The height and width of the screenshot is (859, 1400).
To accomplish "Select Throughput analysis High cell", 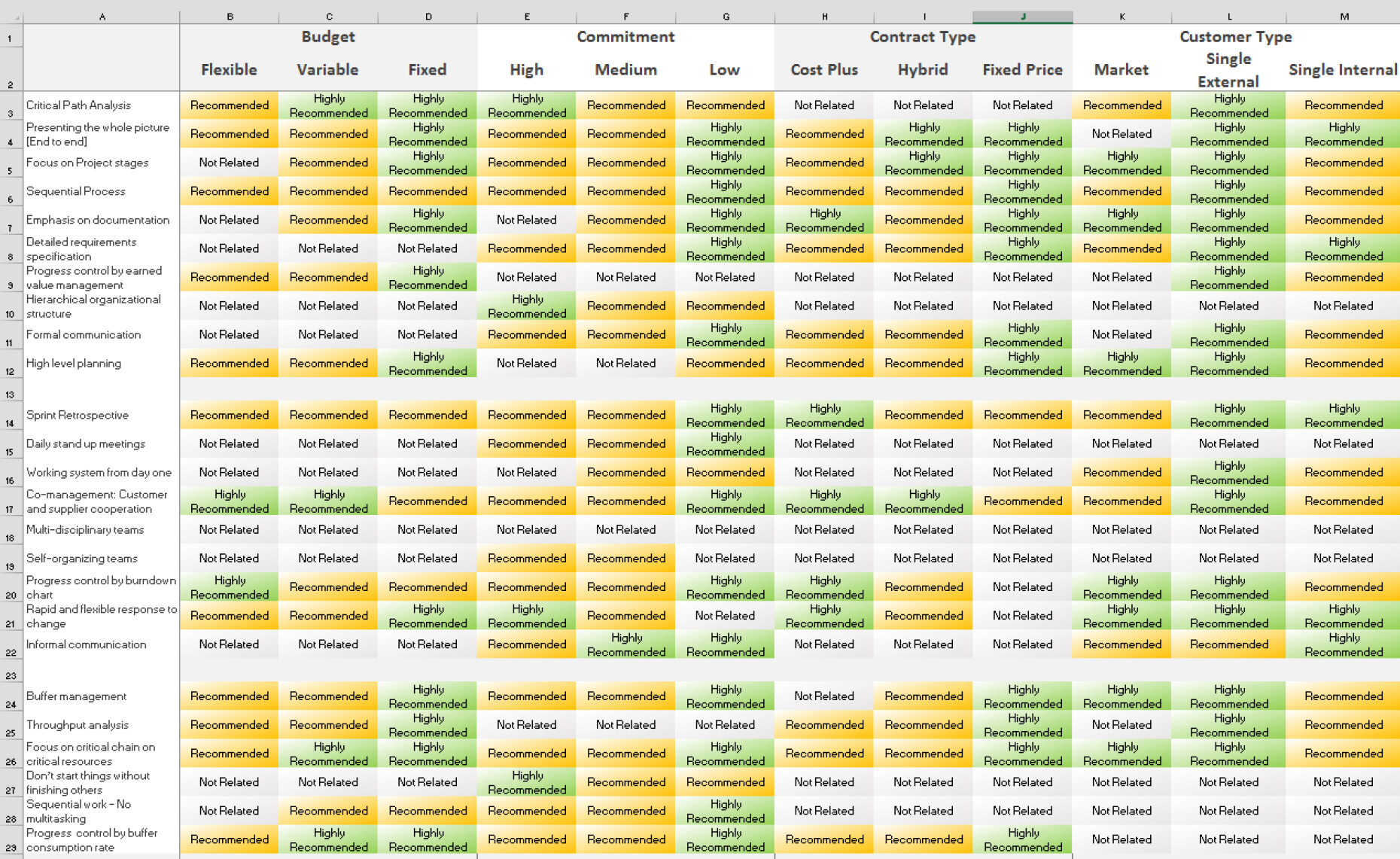I will [x=526, y=724].
